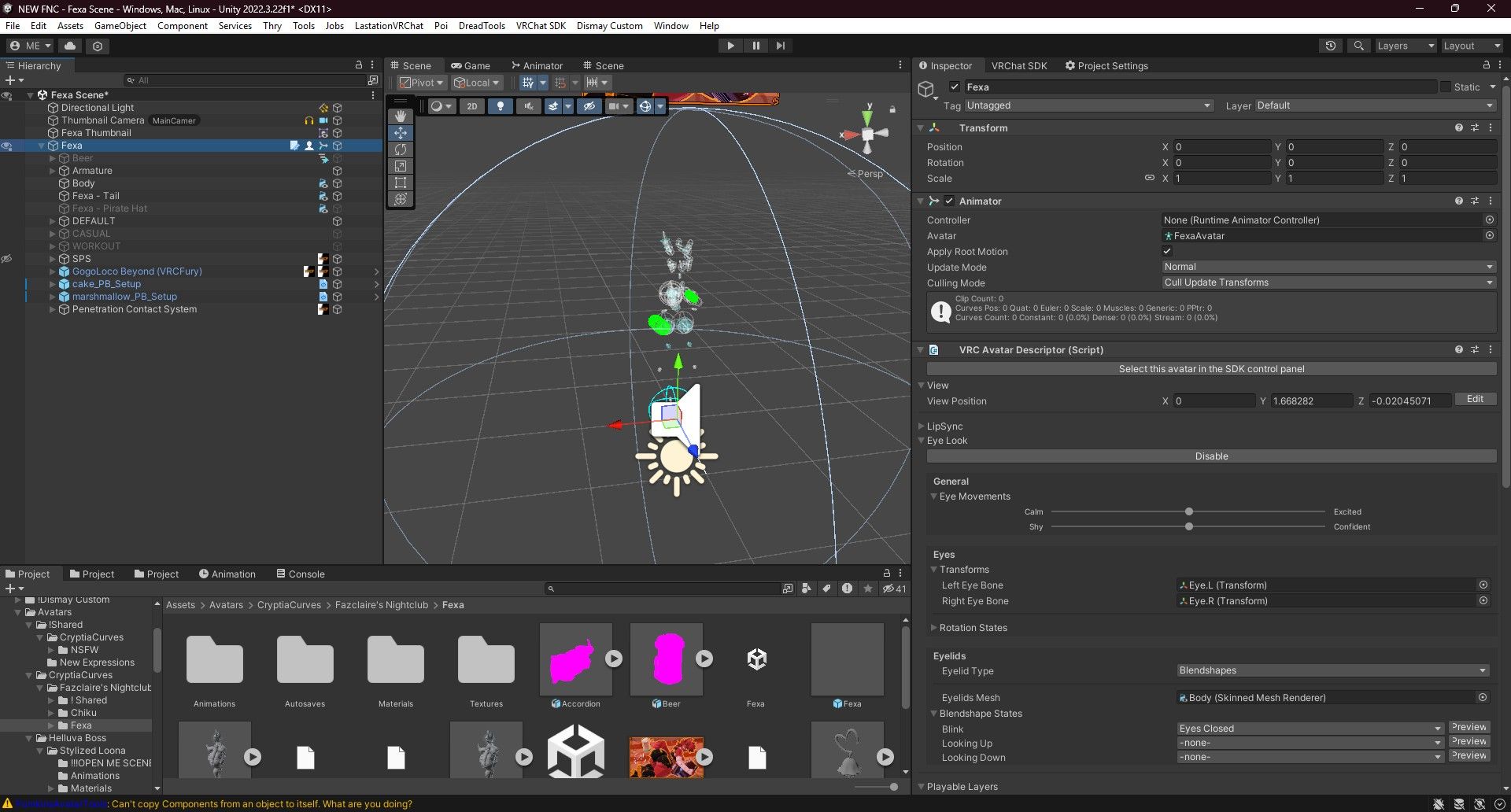This screenshot has height=812, width=1511.
Task: Select the Move tool in Scene
Action: tap(401, 133)
